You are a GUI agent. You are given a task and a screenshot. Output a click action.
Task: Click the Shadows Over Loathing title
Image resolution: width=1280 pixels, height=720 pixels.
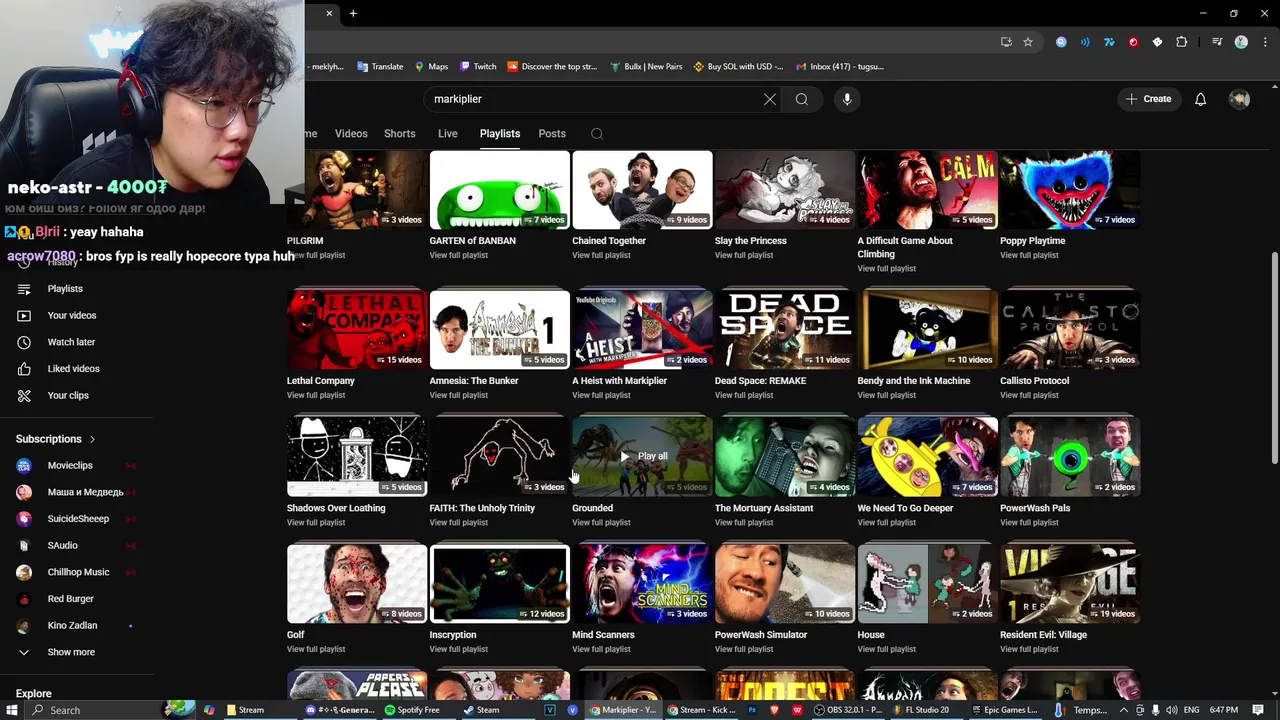pyautogui.click(x=336, y=508)
